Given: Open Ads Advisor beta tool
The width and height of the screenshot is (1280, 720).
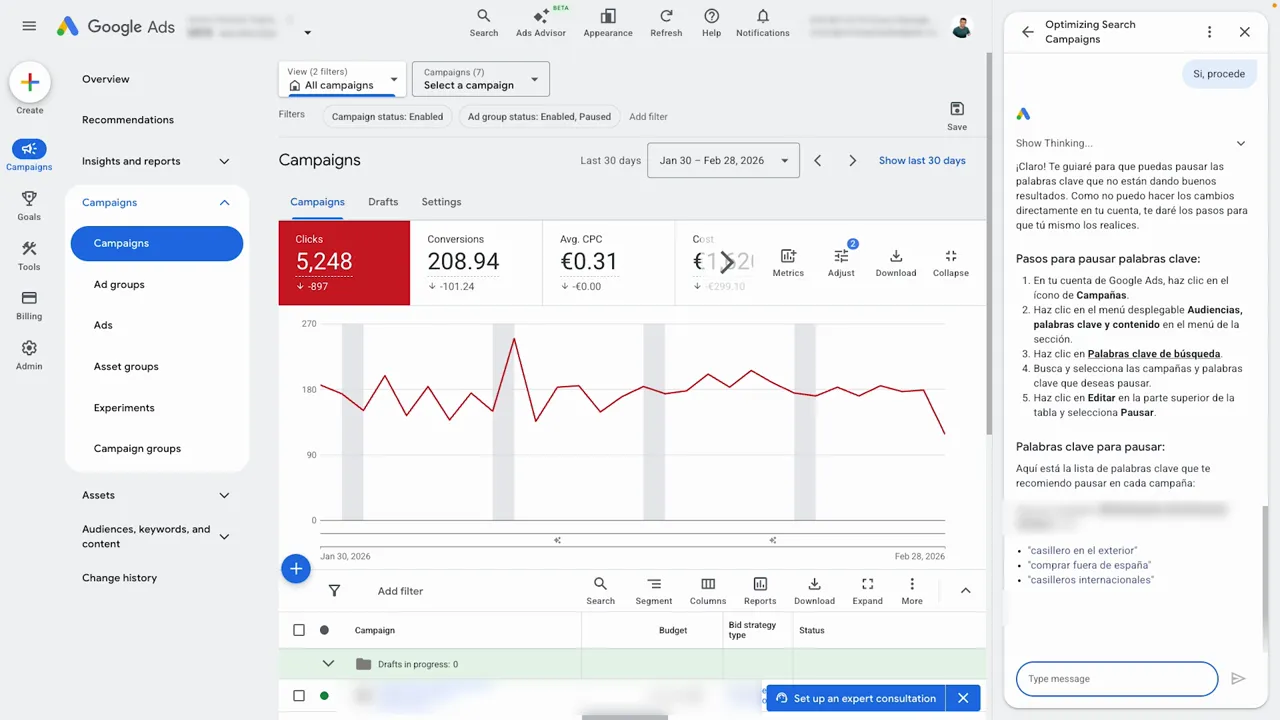Looking at the screenshot, I should coord(541,23).
